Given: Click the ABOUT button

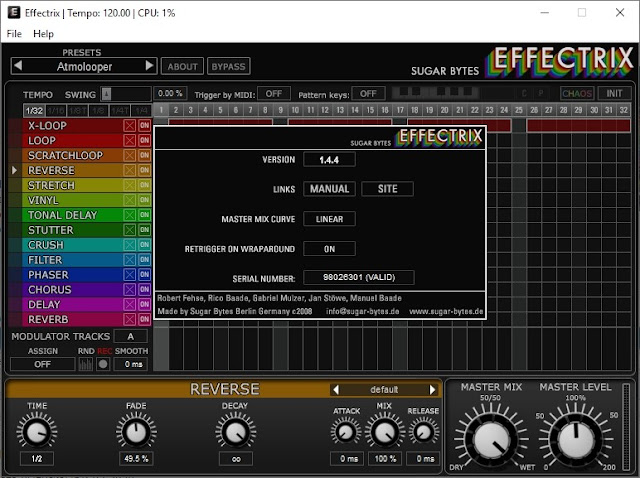Looking at the screenshot, I should tap(182, 67).
